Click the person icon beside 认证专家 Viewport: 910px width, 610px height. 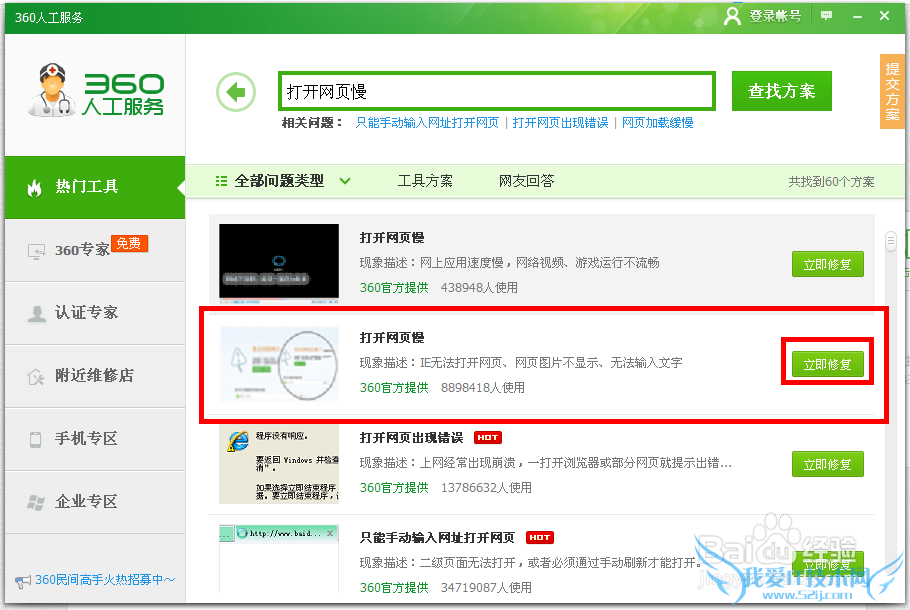[x=37, y=313]
